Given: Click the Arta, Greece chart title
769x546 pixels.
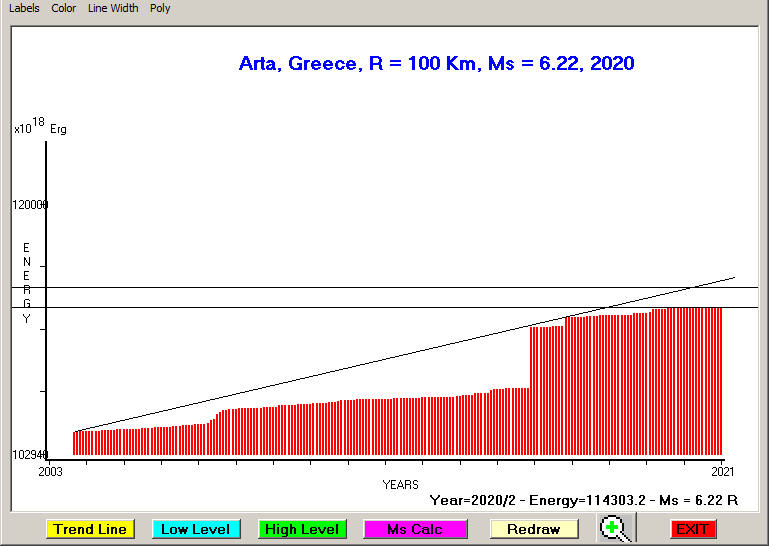Looking at the screenshot, I should click(436, 64).
